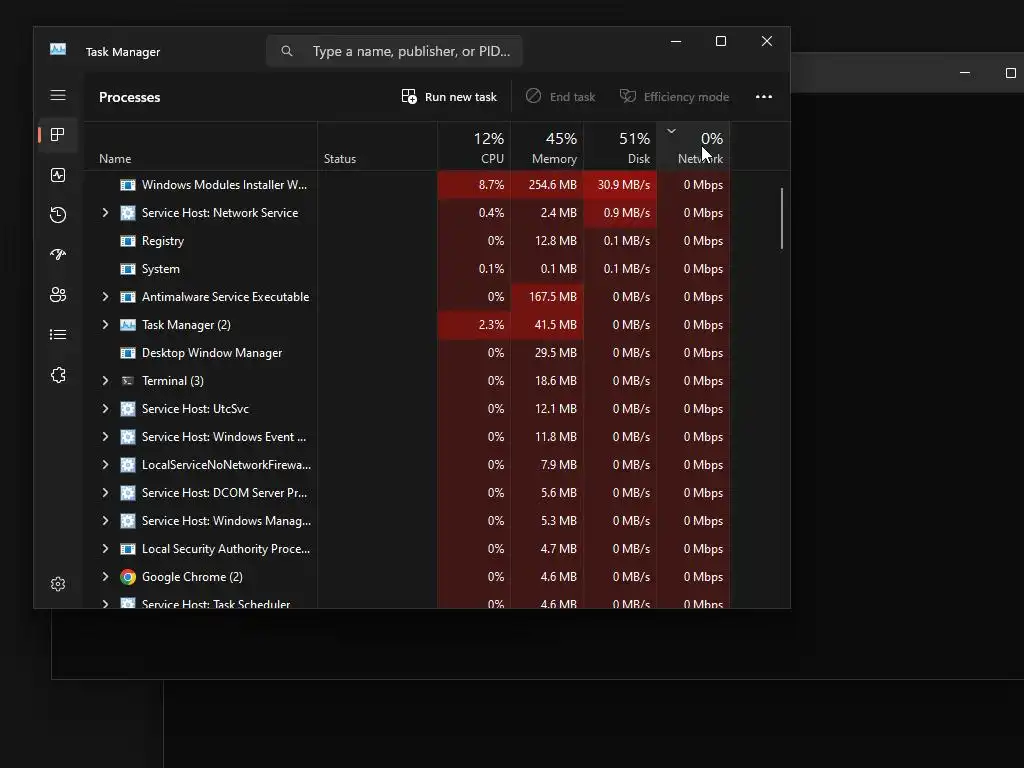Expand Service Host: Windows Event group
1024x768 pixels.
click(x=105, y=437)
